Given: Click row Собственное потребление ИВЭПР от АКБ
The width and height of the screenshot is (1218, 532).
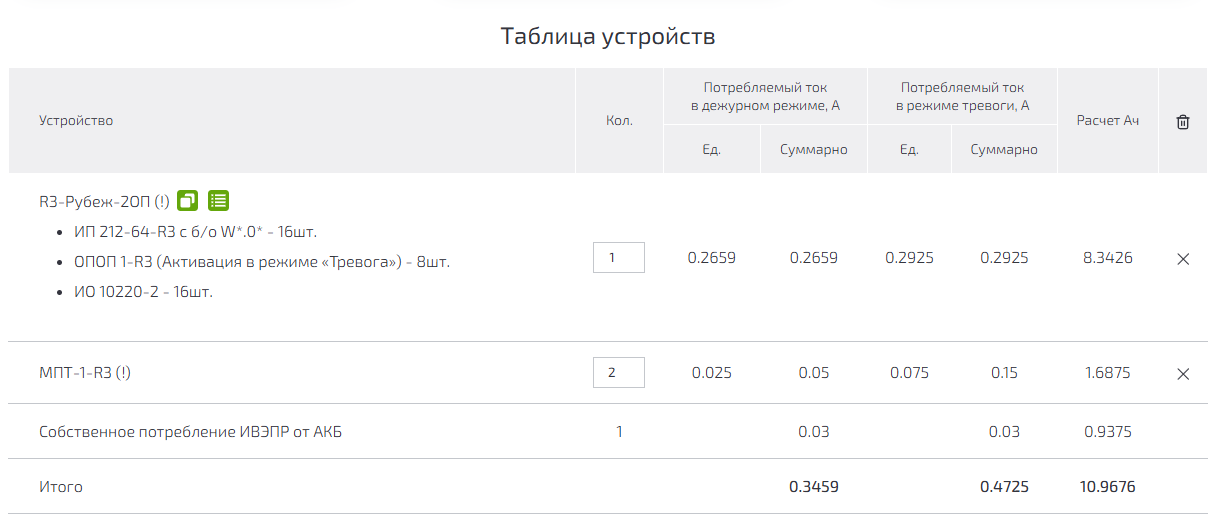Looking at the screenshot, I should [608, 432].
